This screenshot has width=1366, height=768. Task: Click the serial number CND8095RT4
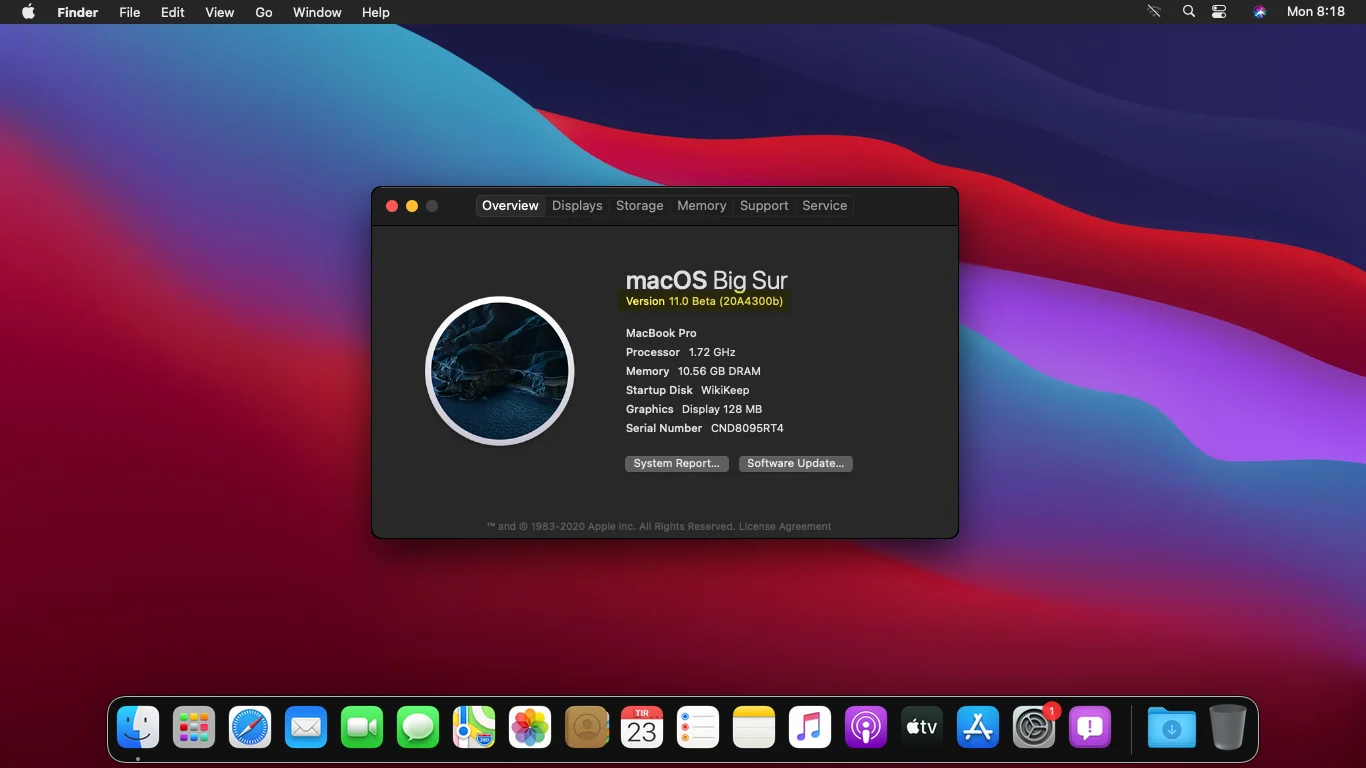[747, 428]
